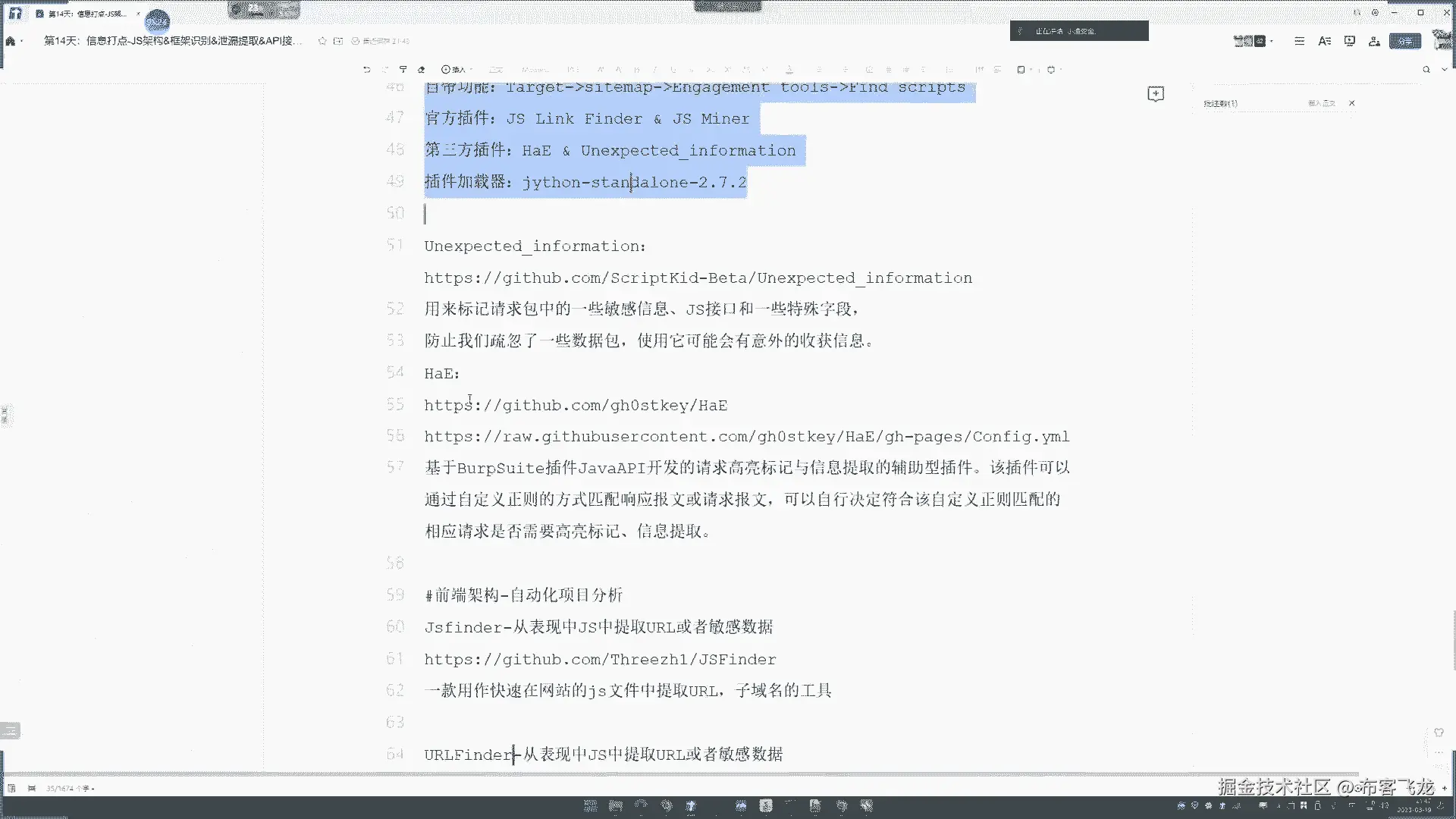Select the format painter tool
The image size is (1456, 819).
pos(403,70)
